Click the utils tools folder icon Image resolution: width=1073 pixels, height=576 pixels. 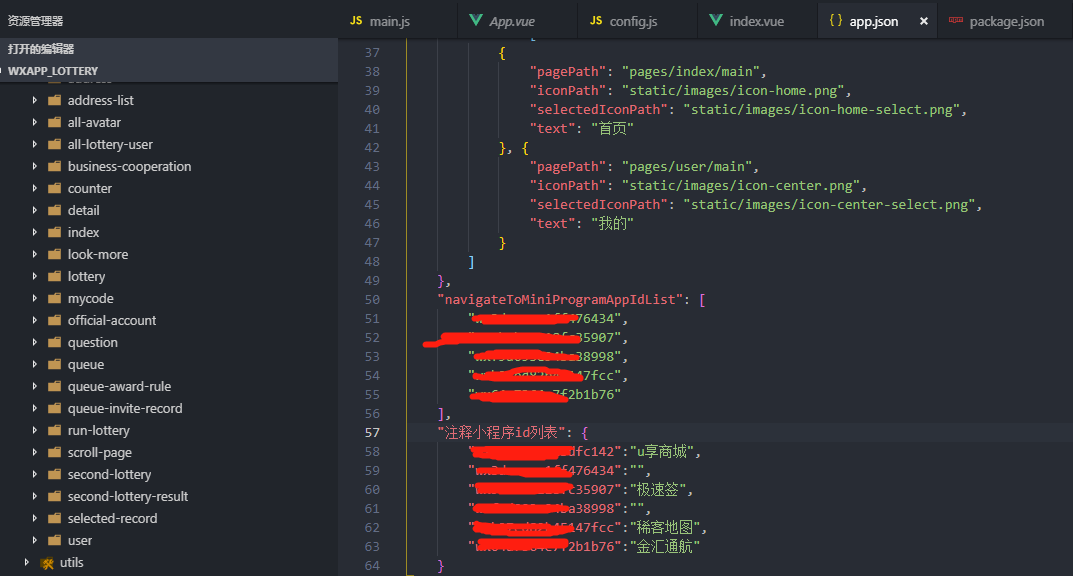(x=47, y=563)
